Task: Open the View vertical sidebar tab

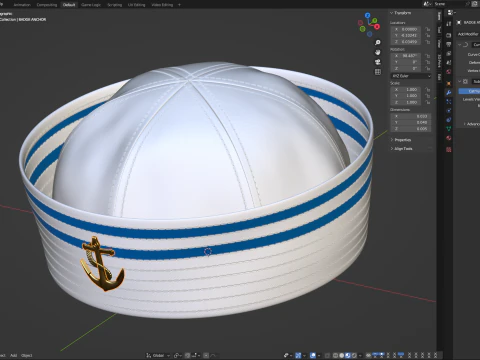Action: (x=440, y=44)
